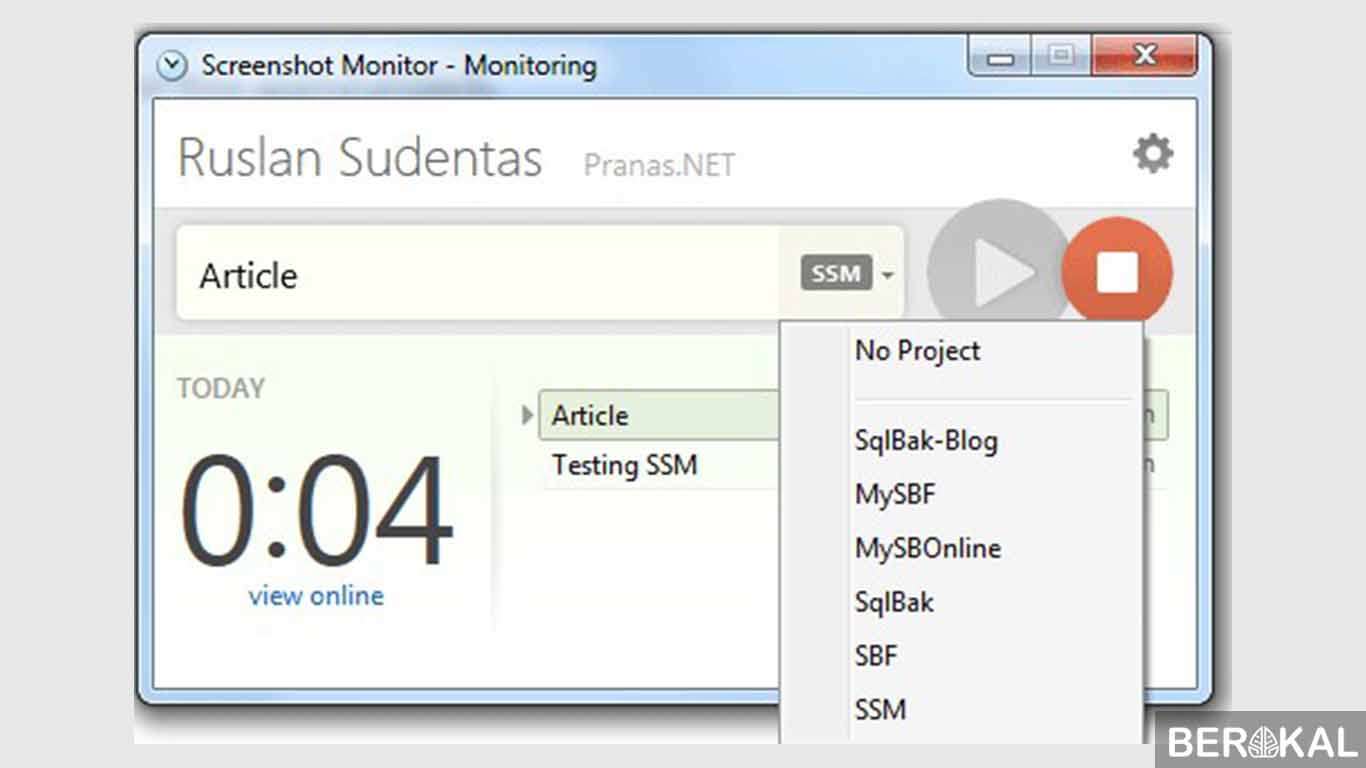
Task: Click the Article task input field
Action: (x=478, y=273)
